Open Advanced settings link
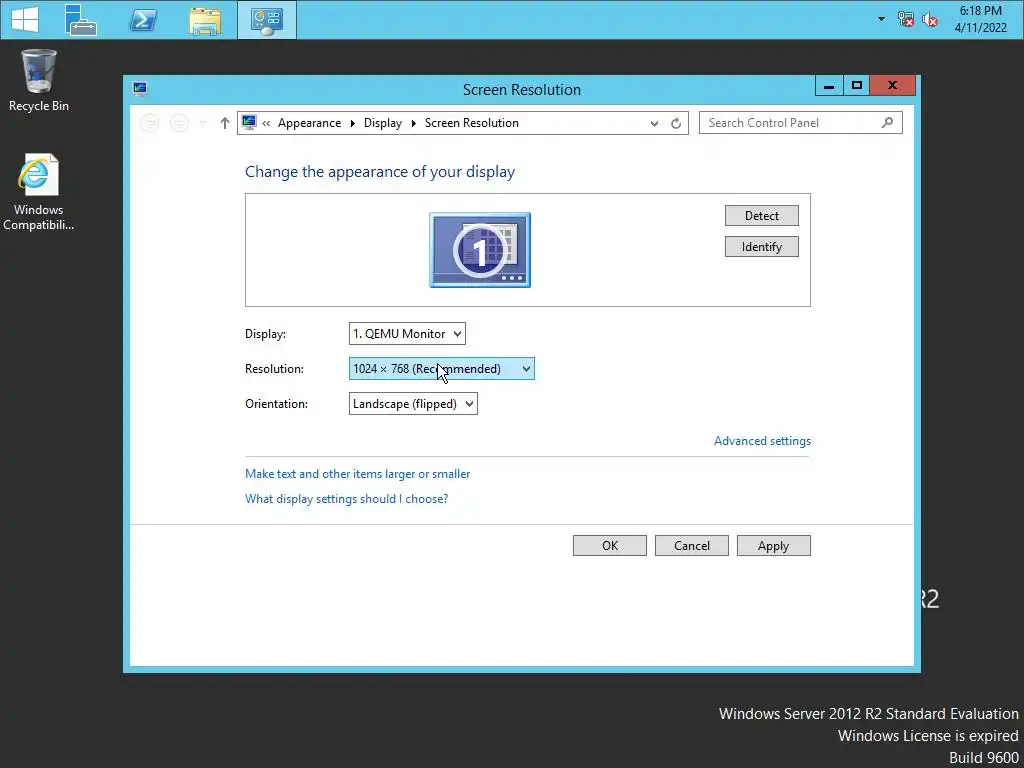Screen dimensions: 1024x768 pos(762,441)
